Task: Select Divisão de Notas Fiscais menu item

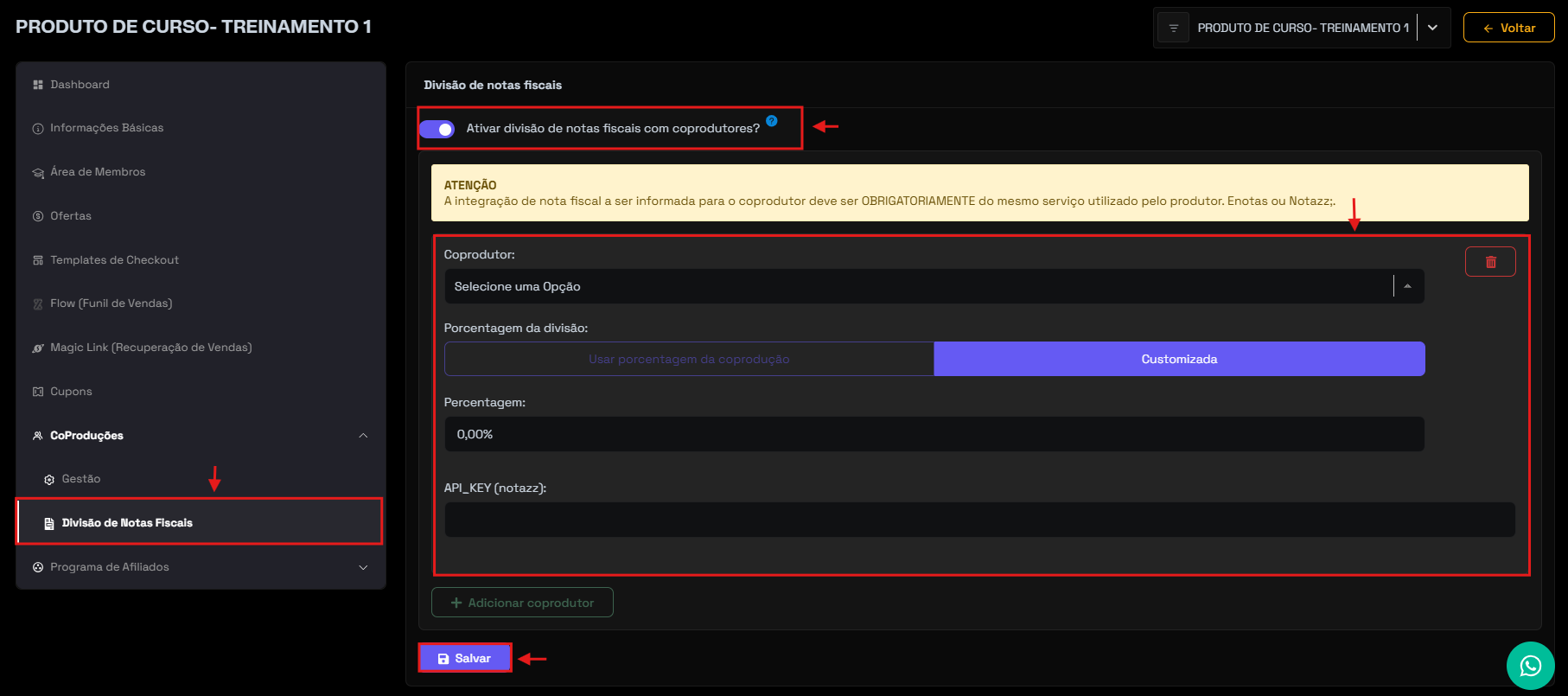Action: 127,523
